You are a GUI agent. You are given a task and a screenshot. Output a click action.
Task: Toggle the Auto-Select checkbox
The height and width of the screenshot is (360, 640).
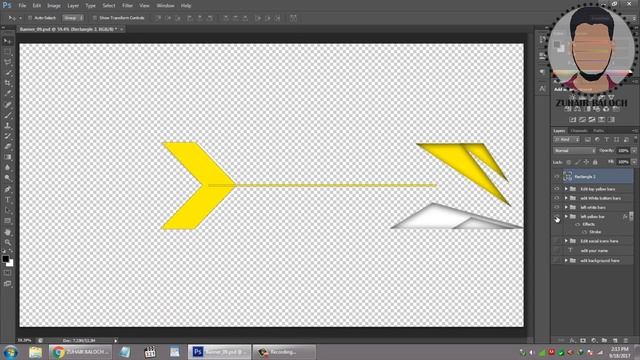(30, 18)
